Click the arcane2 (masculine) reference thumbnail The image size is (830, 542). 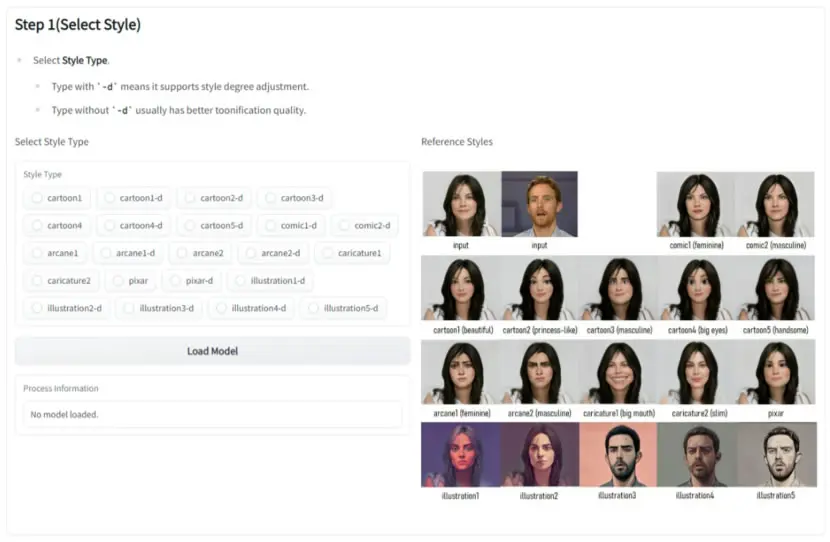(x=539, y=372)
